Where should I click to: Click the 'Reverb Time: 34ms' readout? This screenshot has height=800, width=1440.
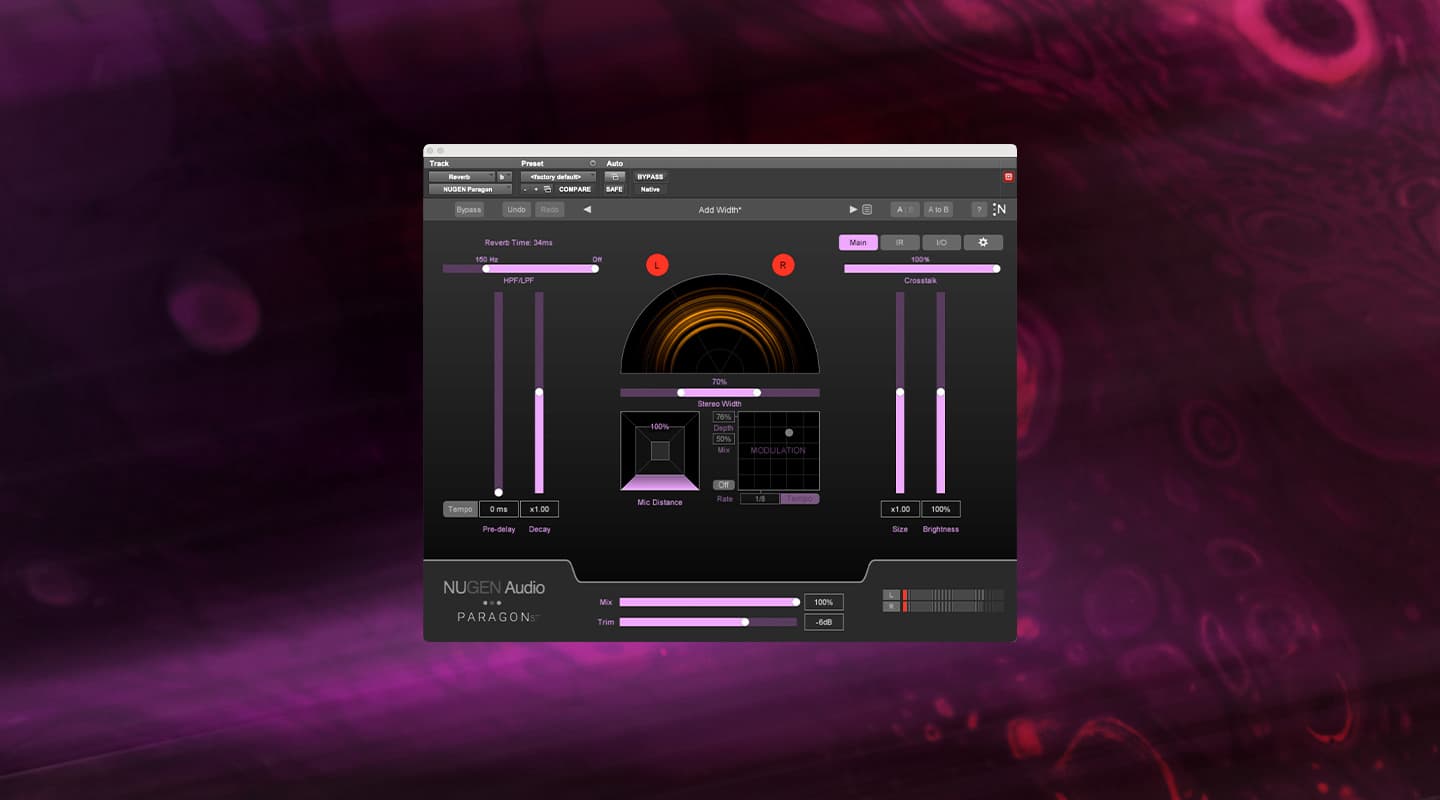point(519,243)
